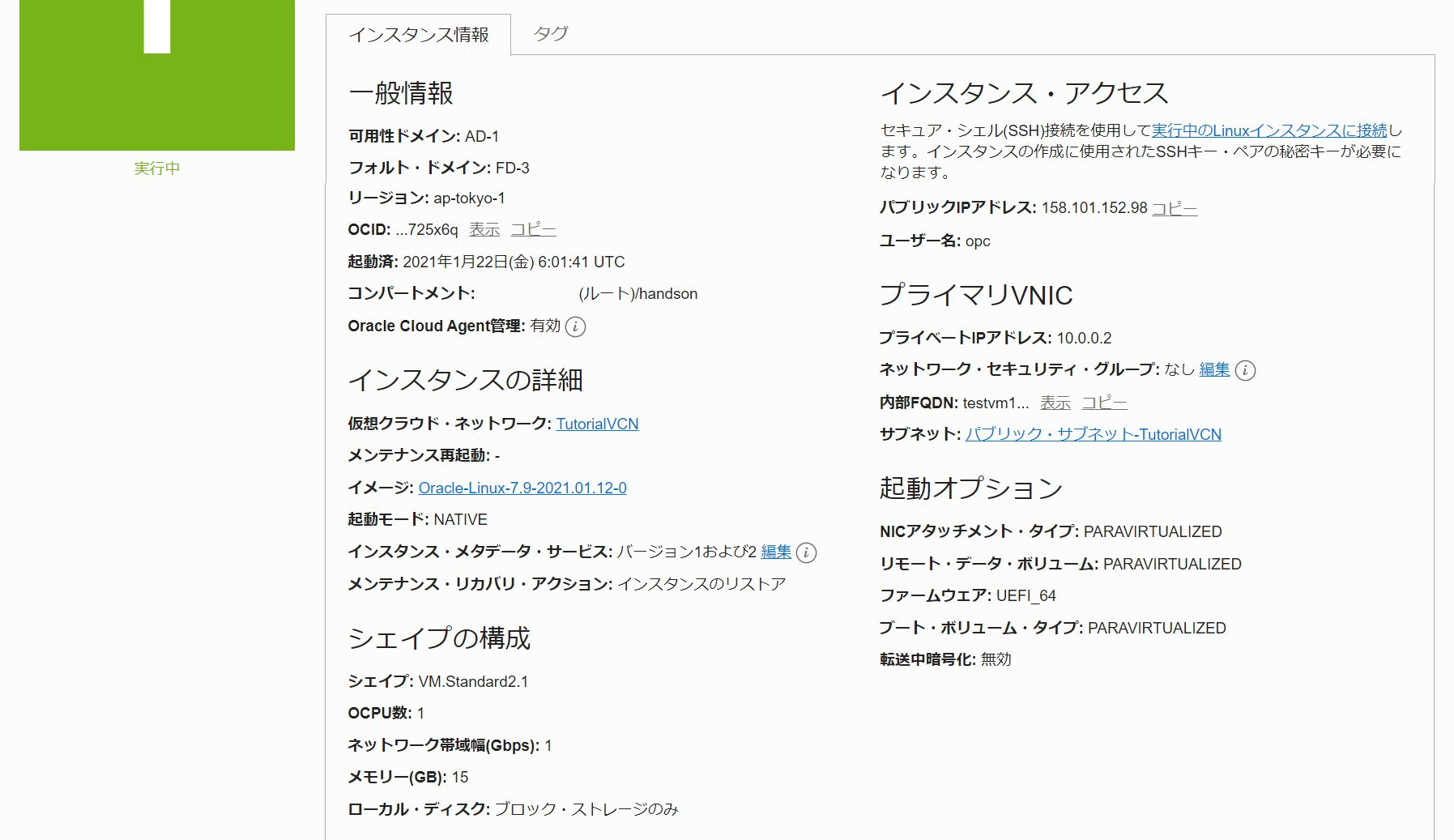Open the TutorialVCN virtual cloud network link

[597, 424]
